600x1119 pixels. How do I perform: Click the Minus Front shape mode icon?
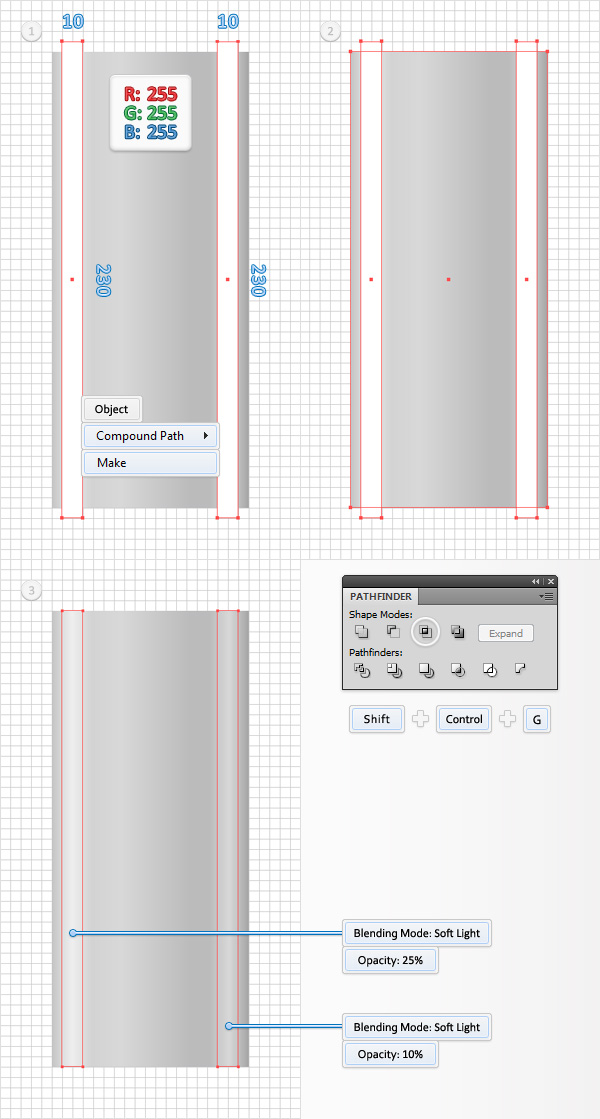click(393, 632)
